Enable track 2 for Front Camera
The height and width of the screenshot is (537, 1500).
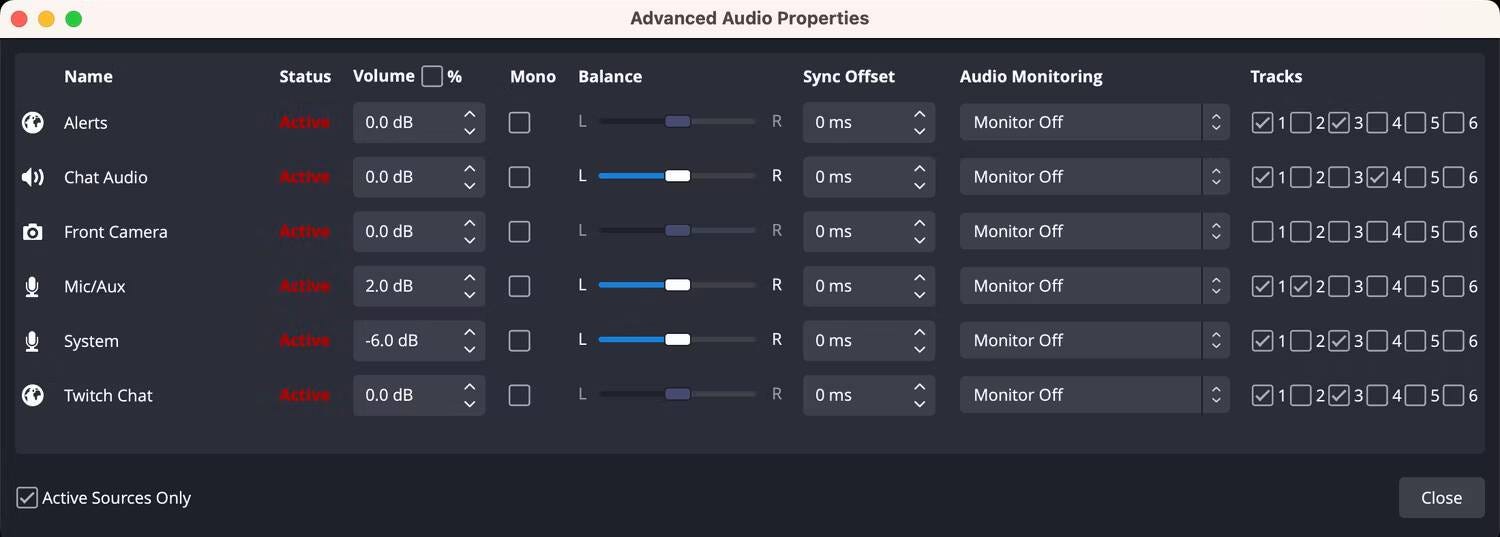(1300, 232)
